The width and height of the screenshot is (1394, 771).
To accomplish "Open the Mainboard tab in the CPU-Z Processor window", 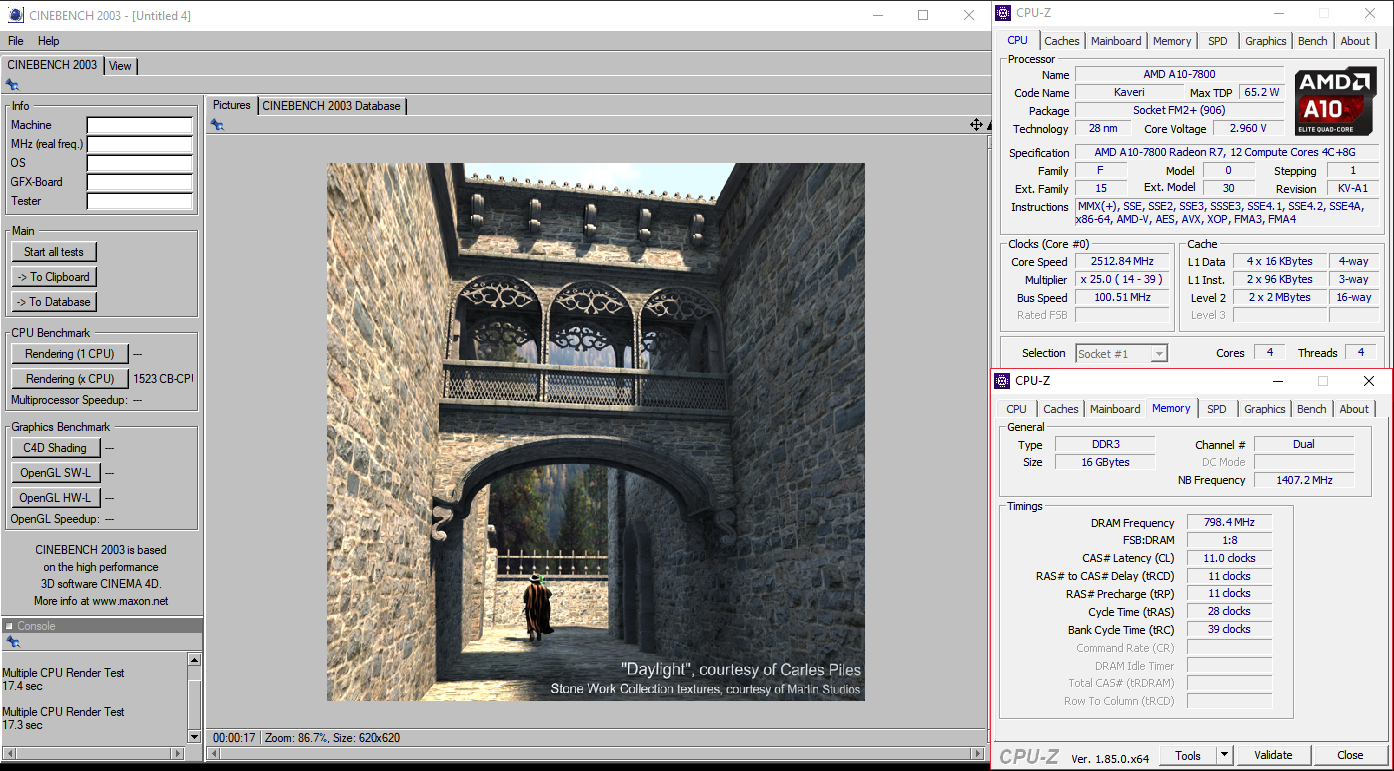I will click(x=1116, y=41).
